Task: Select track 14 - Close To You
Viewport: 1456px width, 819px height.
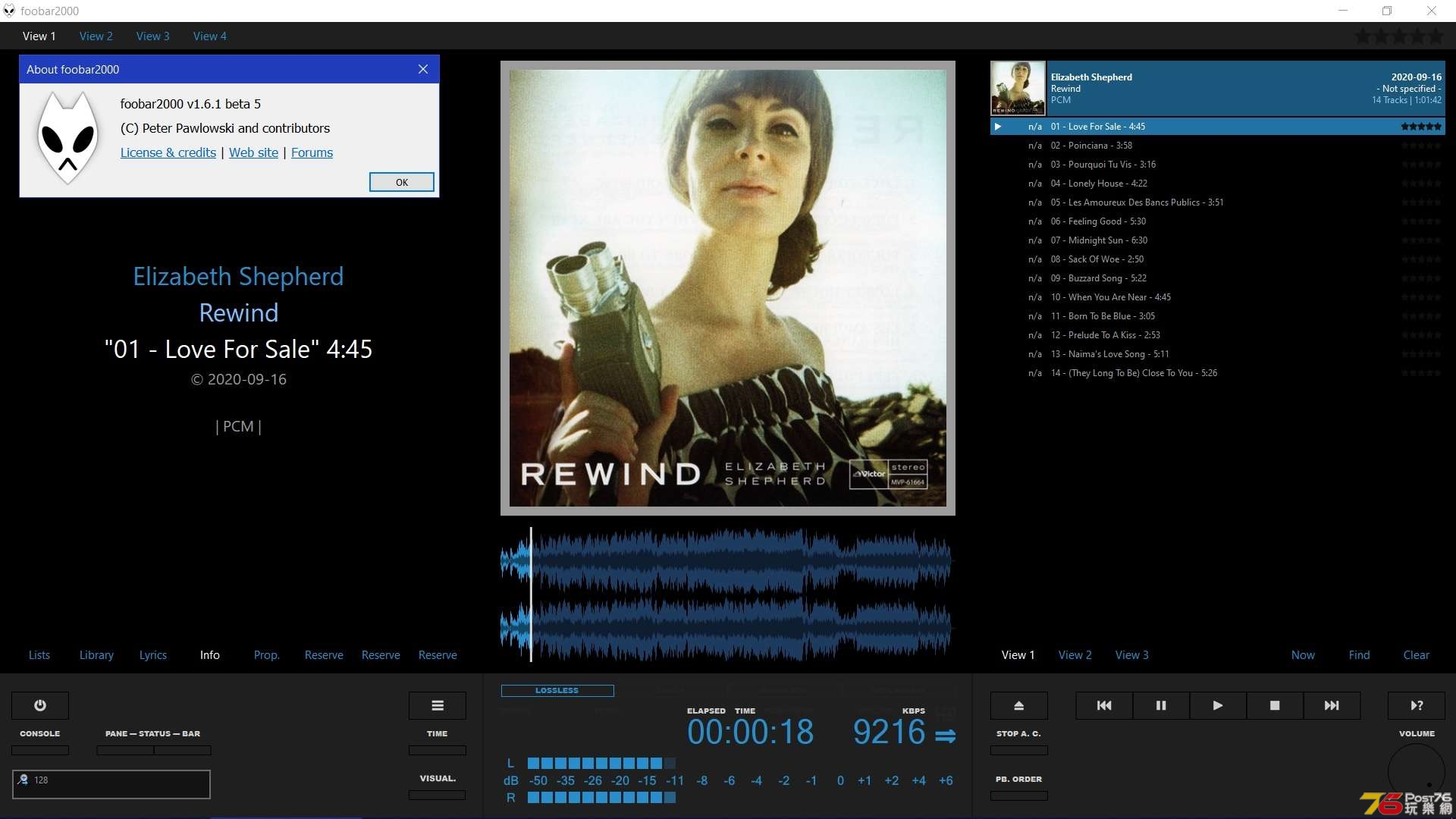Action: 1218,373
